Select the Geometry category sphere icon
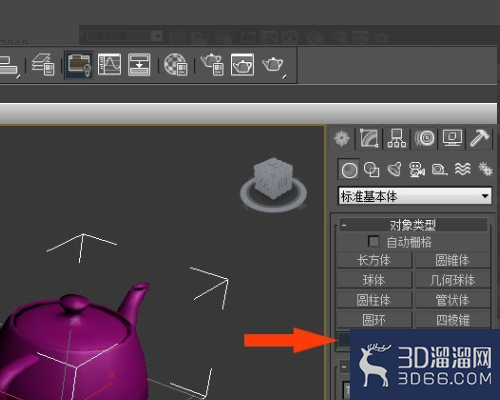Viewport: 500px width, 400px height. pos(349,170)
